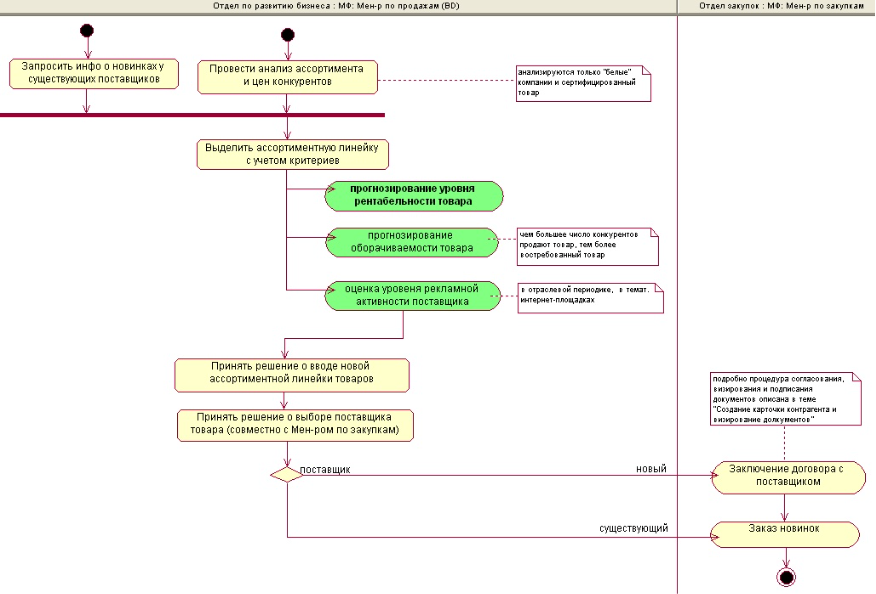The height and width of the screenshot is (594, 876).
Task: Select "Принять решение о вводе новой ассортиментной линейки"
Action: coord(292,374)
